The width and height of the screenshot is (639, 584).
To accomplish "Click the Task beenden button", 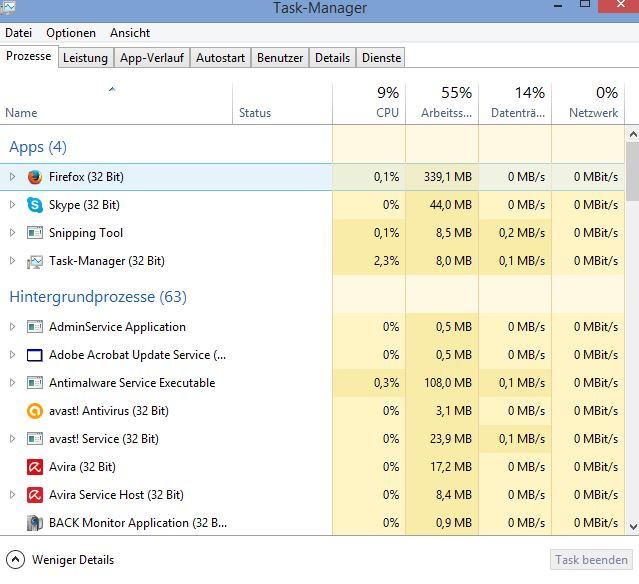I will tap(591, 560).
